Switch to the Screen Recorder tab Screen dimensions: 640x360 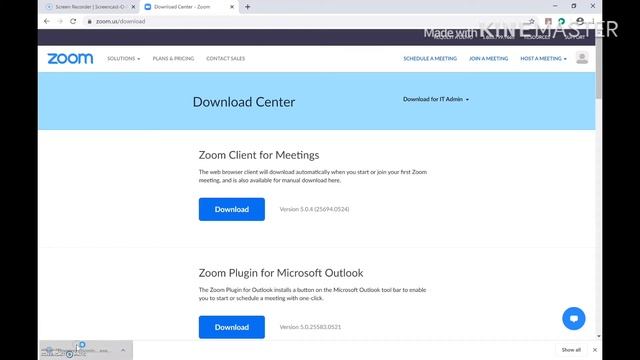tap(91, 7)
